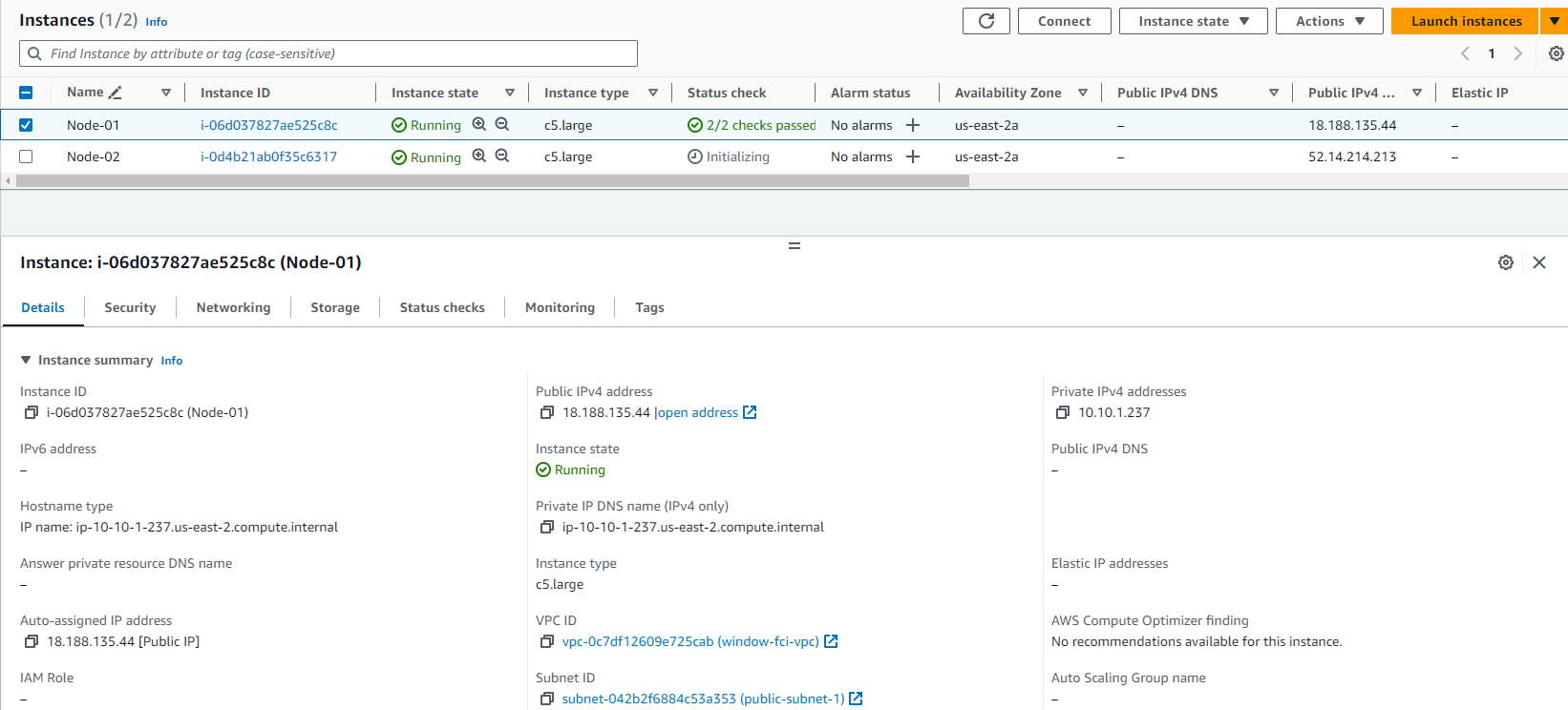Toggle the select-all checkbox in header

pos(26,93)
